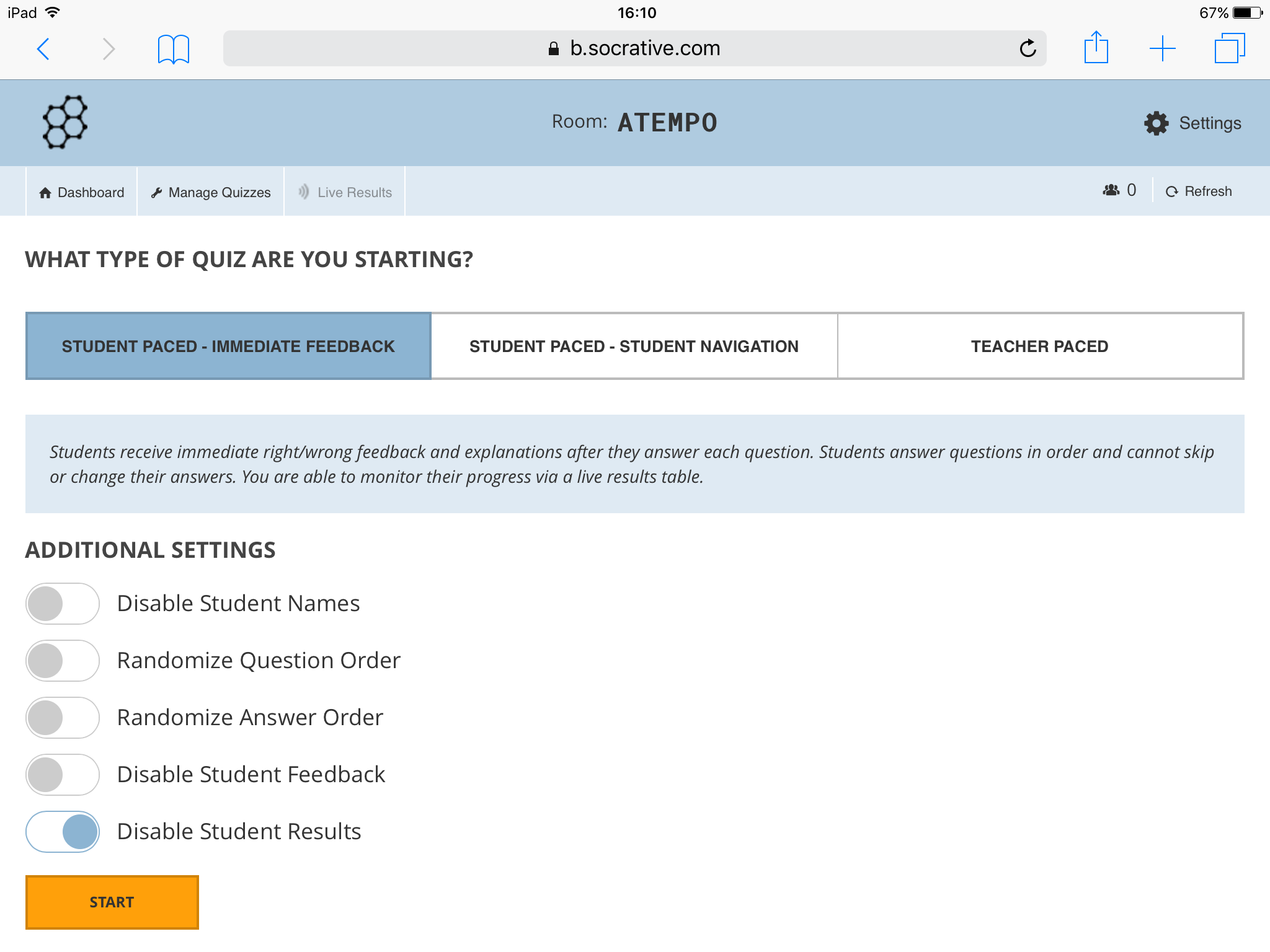Toggle Disable Student Names switch
The image size is (1270, 952).
[62, 604]
